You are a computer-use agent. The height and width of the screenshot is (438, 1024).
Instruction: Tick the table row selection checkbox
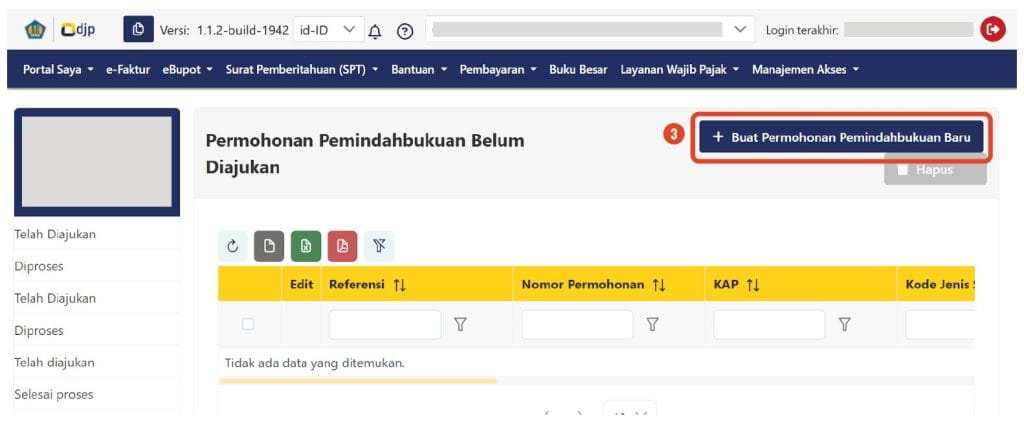248,324
